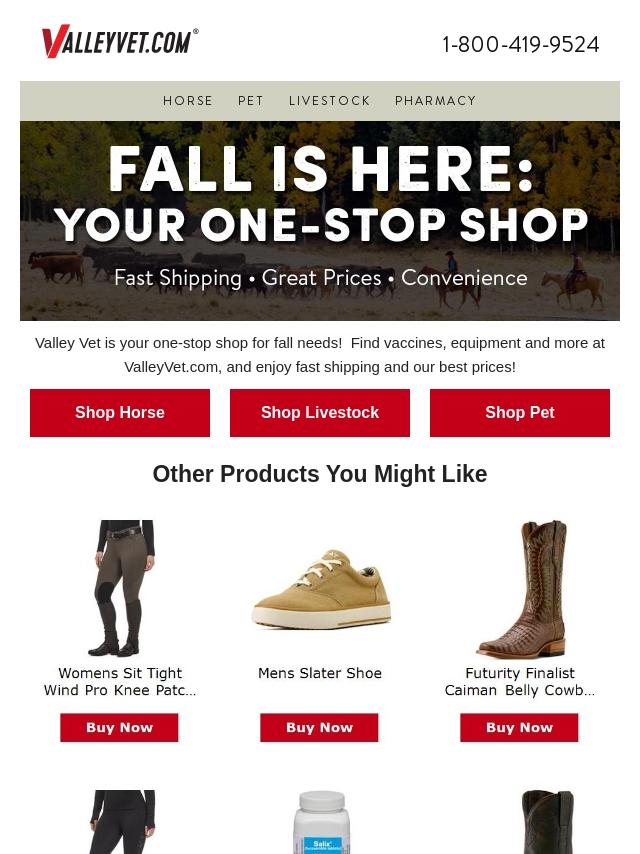Open Futurity Finalist Caiman Belly title link
This screenshot has width=640, height=854.
click(520, 681)
